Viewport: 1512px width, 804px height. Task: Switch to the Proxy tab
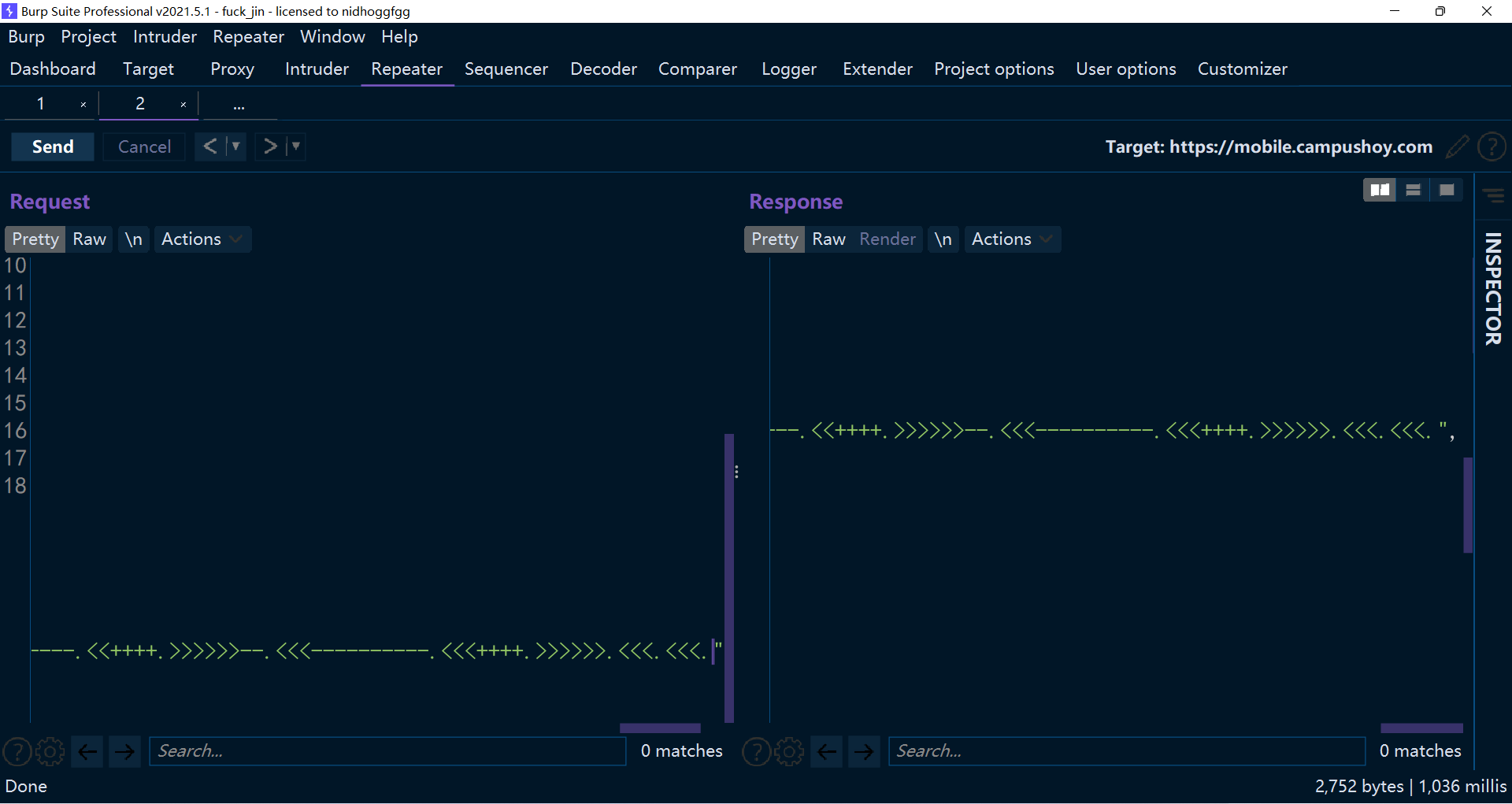tap(232, 69)
